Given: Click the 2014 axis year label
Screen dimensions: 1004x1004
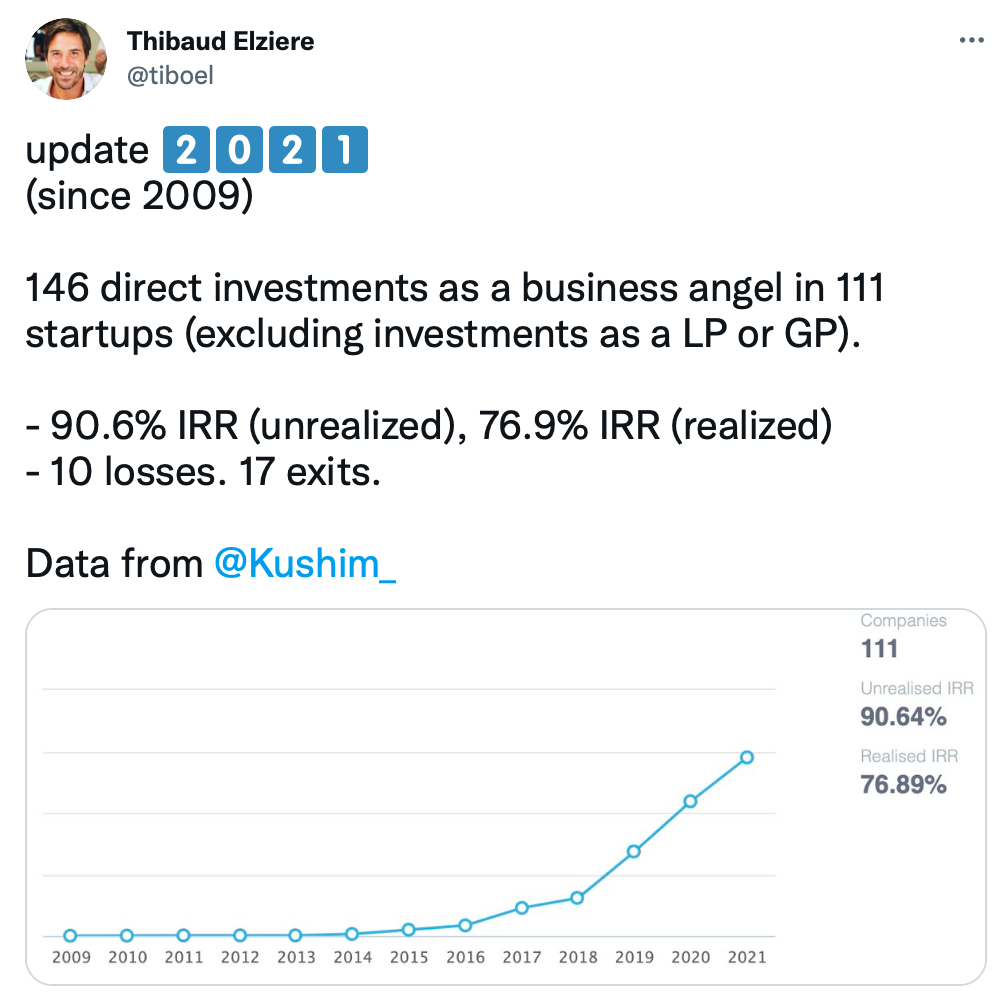Looking at the screenshot, I should pyautogui.click(x=352, y=957).
